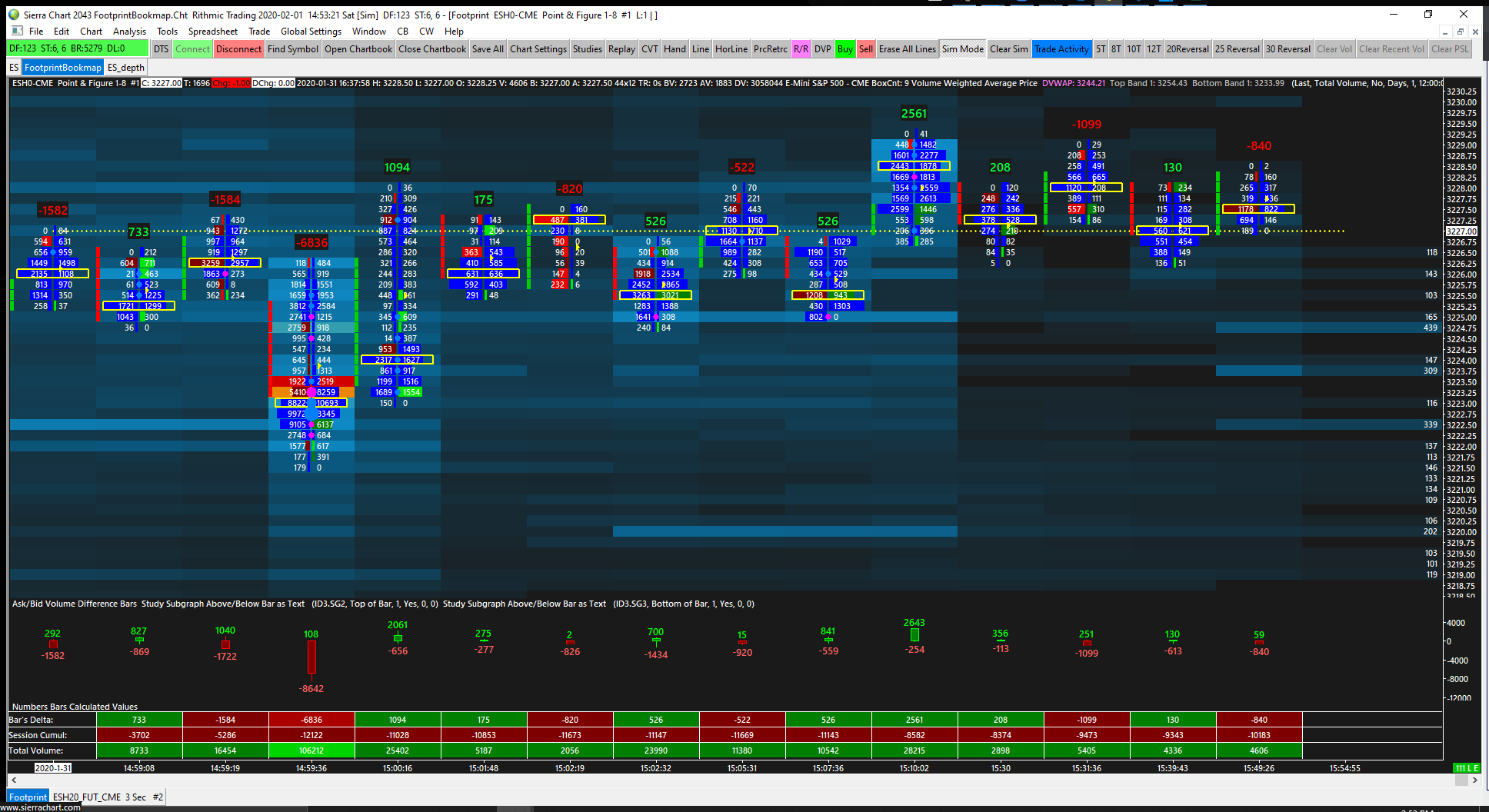Image resolution: width=1489 pixels, height=812 pixels.
Task: Click the green Connect button
Action: [x=192, y=49]
